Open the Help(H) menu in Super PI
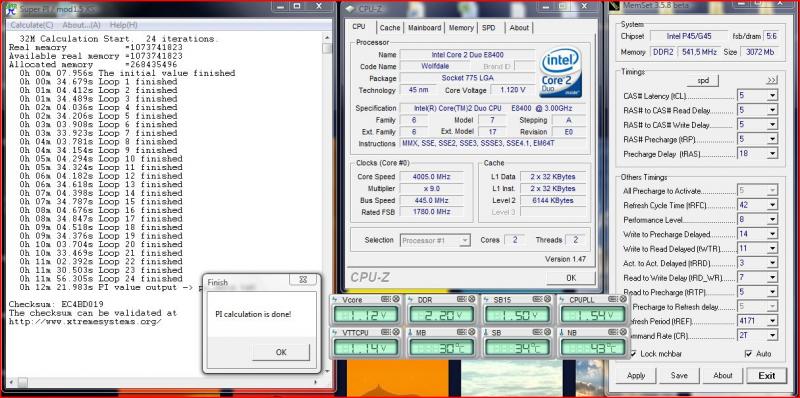Viewport: 800px width, 398px height. pyautogui.click(x=123, y=25)
